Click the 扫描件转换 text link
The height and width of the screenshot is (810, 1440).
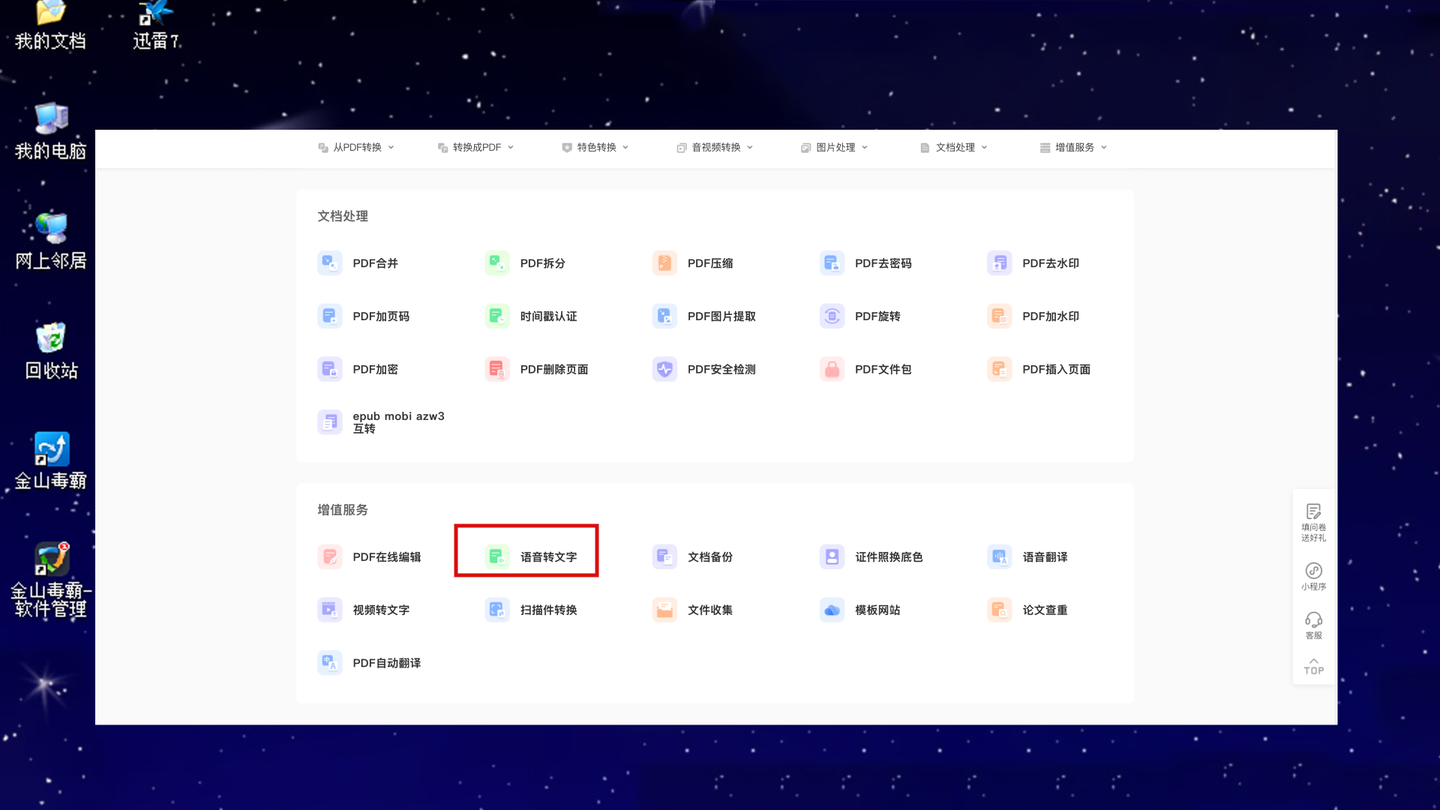(x=549, y=610)
